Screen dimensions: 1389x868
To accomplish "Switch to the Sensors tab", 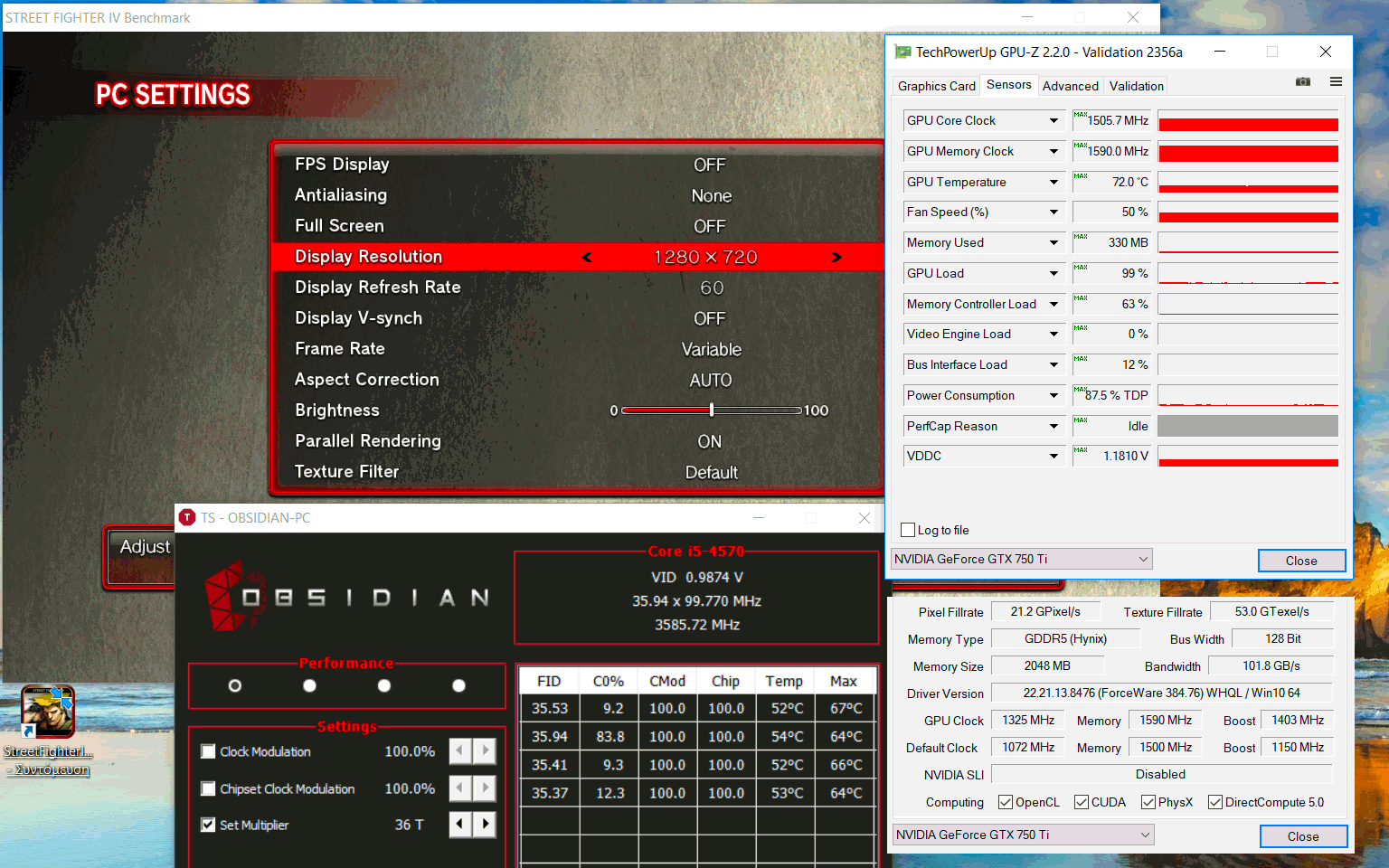I will click(x=1009, y=85).
